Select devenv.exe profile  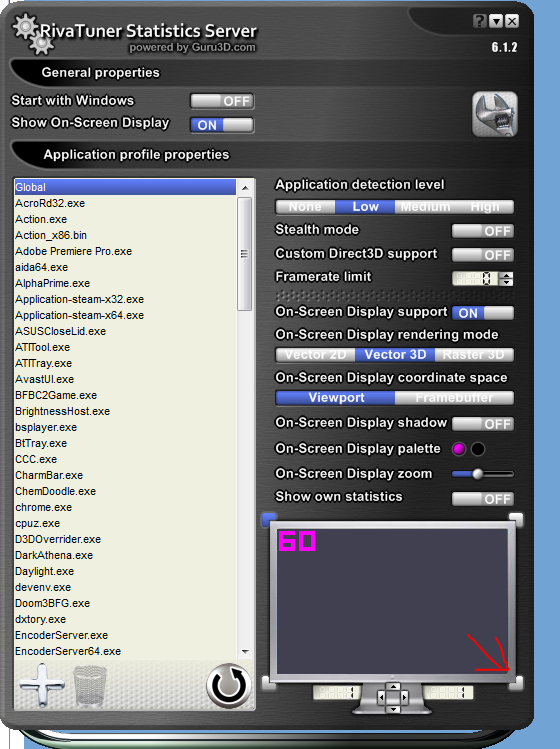coord(125,587)
